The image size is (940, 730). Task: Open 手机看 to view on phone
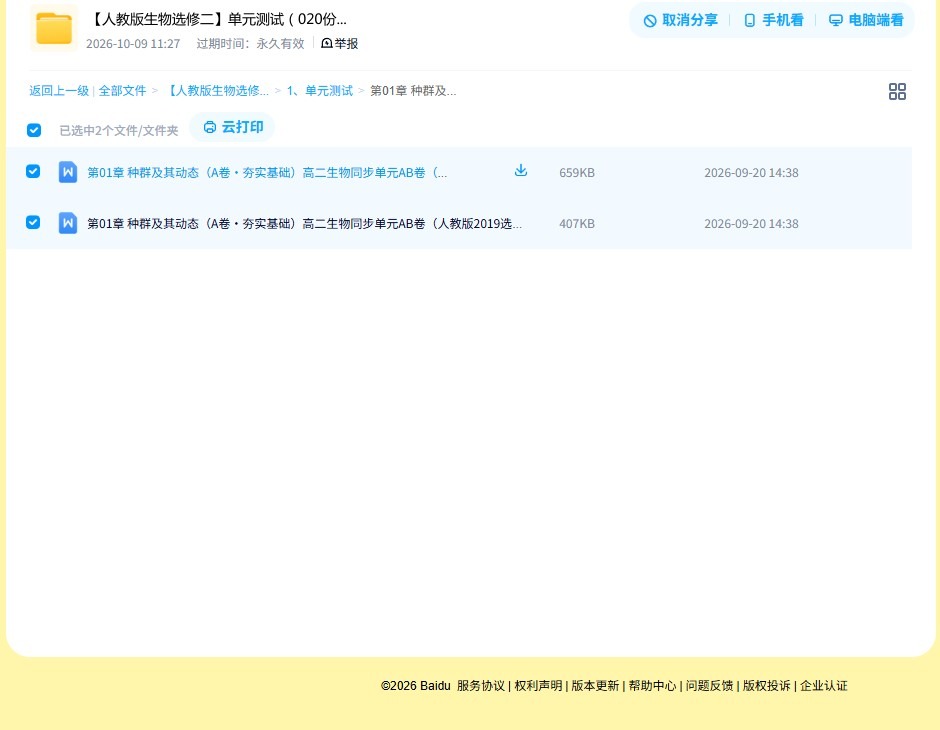[x=773, y=20]
